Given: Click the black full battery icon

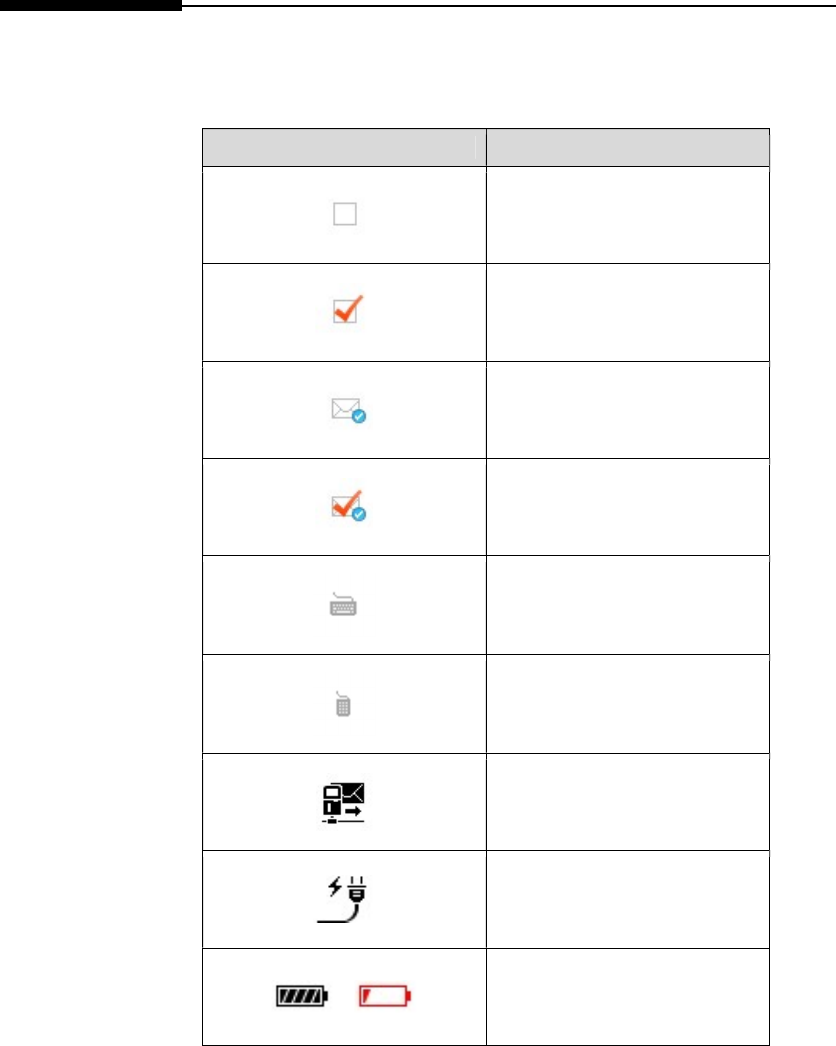Looking at the screenshot, I should [x=303, y=996].
